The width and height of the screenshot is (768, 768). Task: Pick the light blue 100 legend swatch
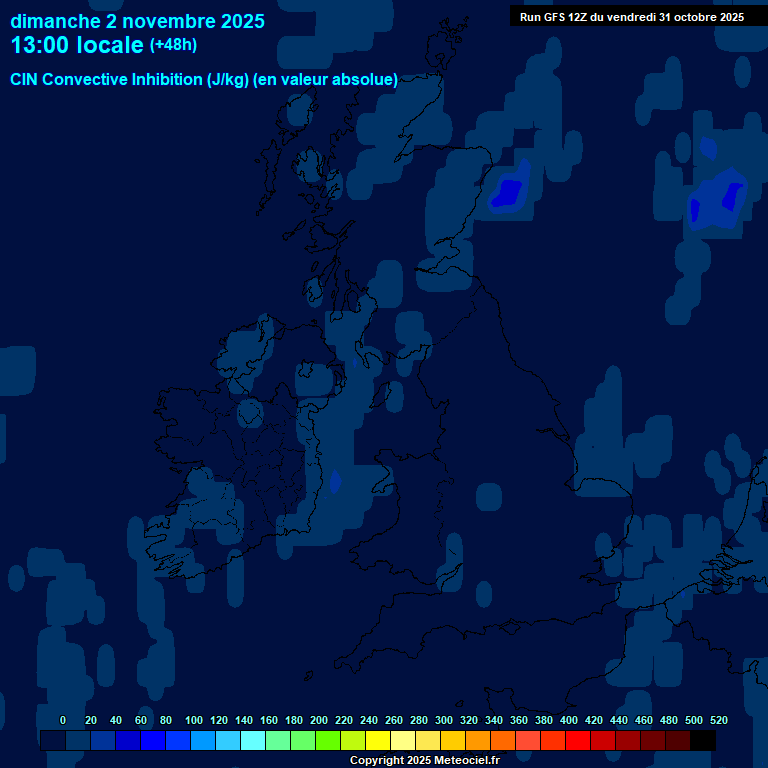(x=203, y=741)
